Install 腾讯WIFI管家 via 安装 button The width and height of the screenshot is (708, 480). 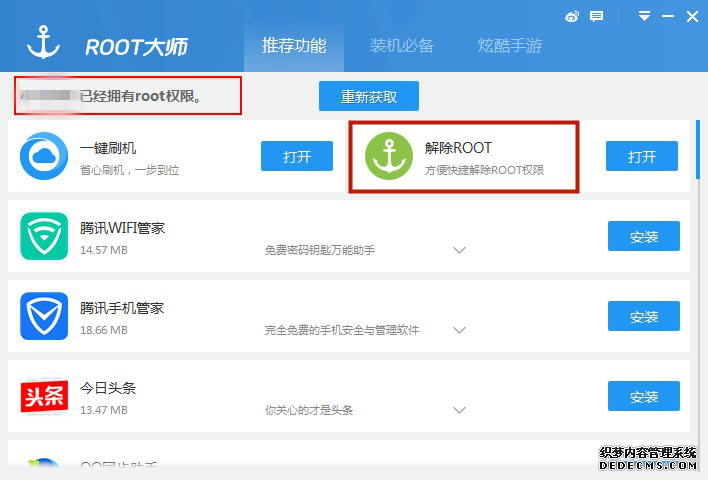[644, 236]
